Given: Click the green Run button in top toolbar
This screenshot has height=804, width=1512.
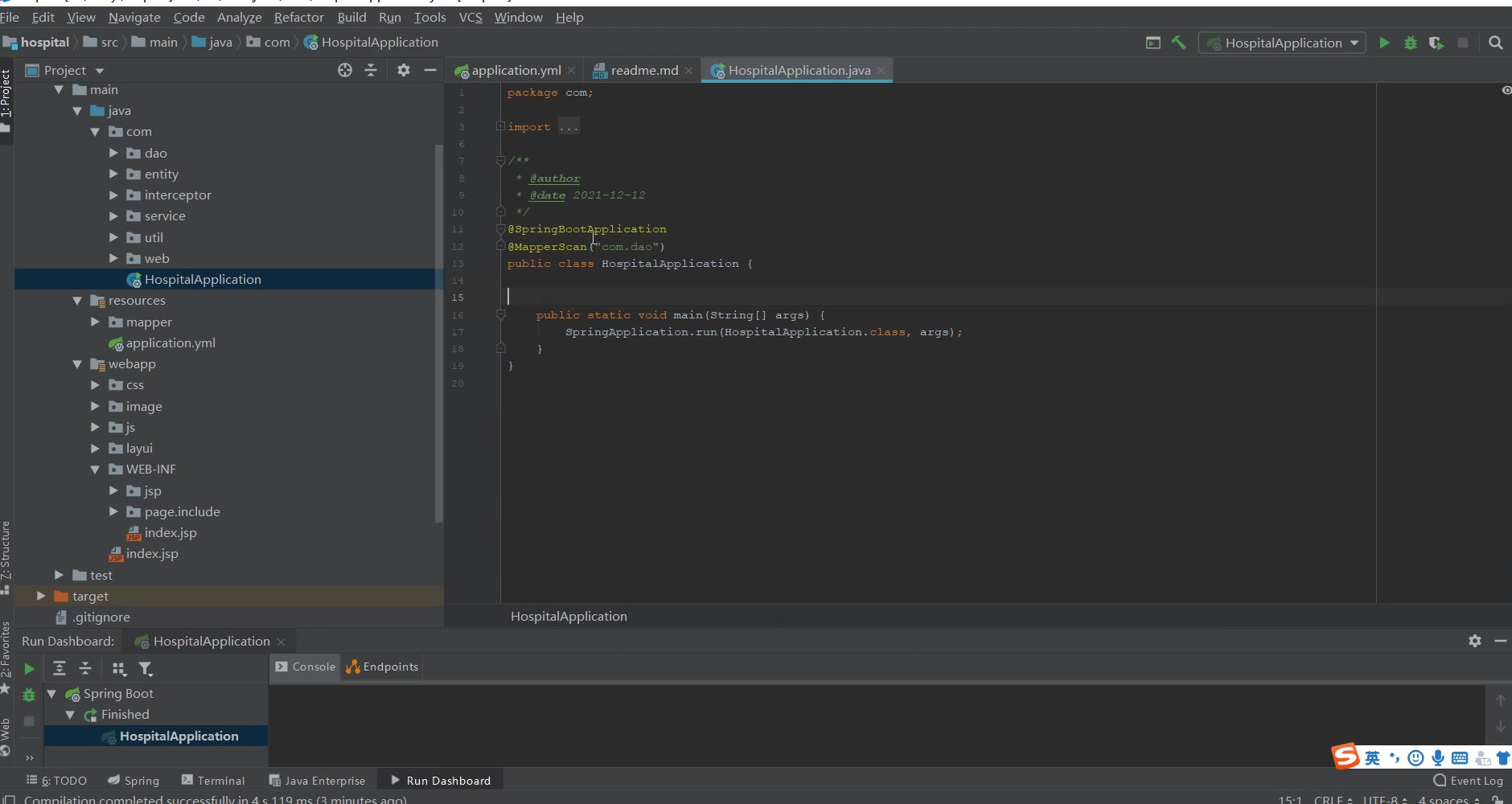Looking at the screenshot, I should (1384, 43).
